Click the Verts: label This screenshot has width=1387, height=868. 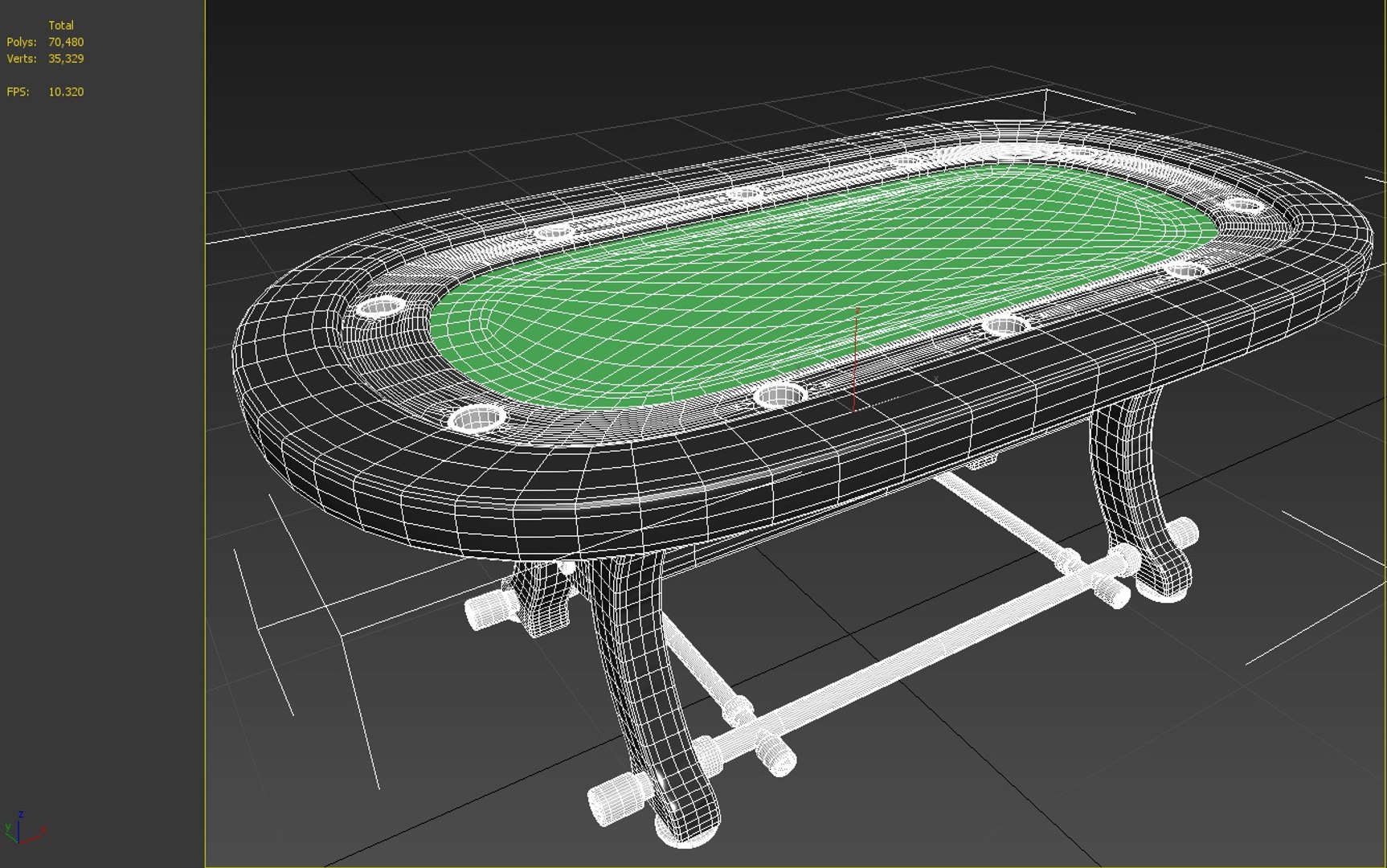click(22, 59)
